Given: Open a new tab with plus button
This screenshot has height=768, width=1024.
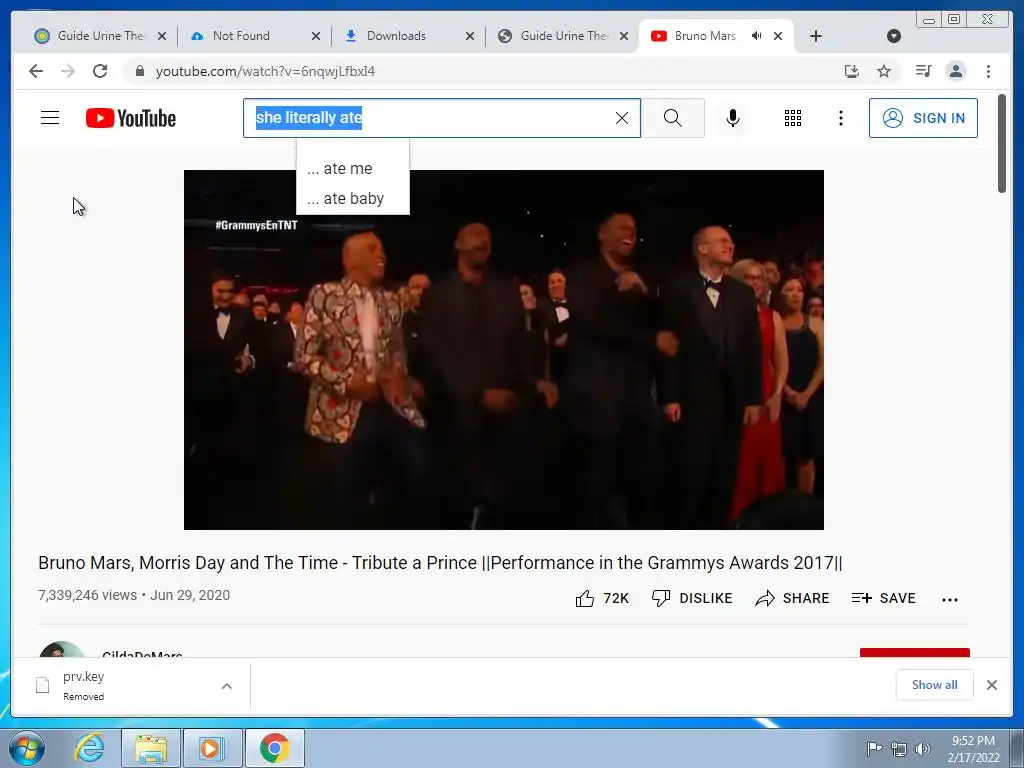Looking at the screenshot, I should tap(816, 36).
